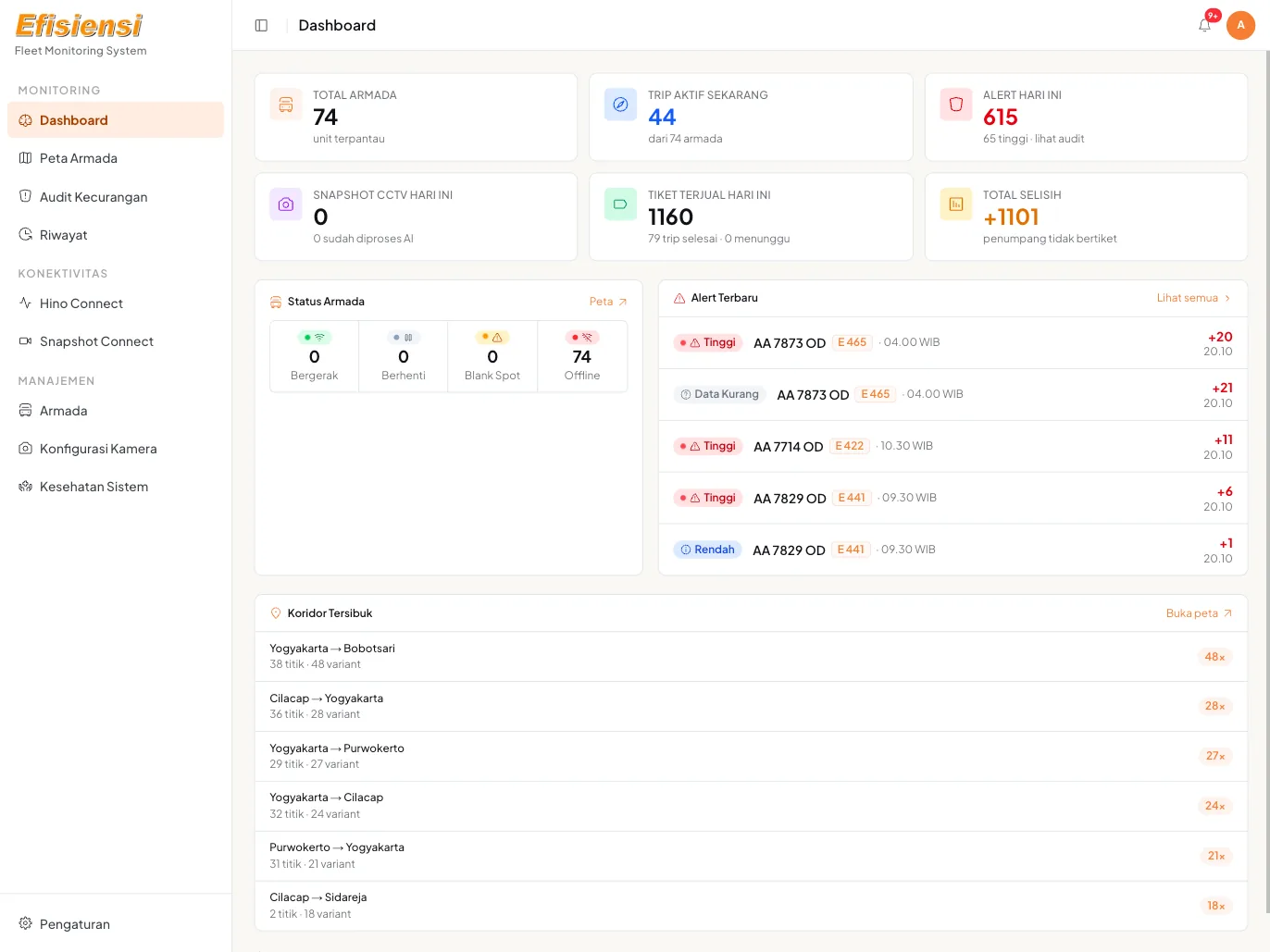Click the Alert Terbaru warning triangle icon
The width and height of the screenshot is (1270, 952).
coord(679,298)
